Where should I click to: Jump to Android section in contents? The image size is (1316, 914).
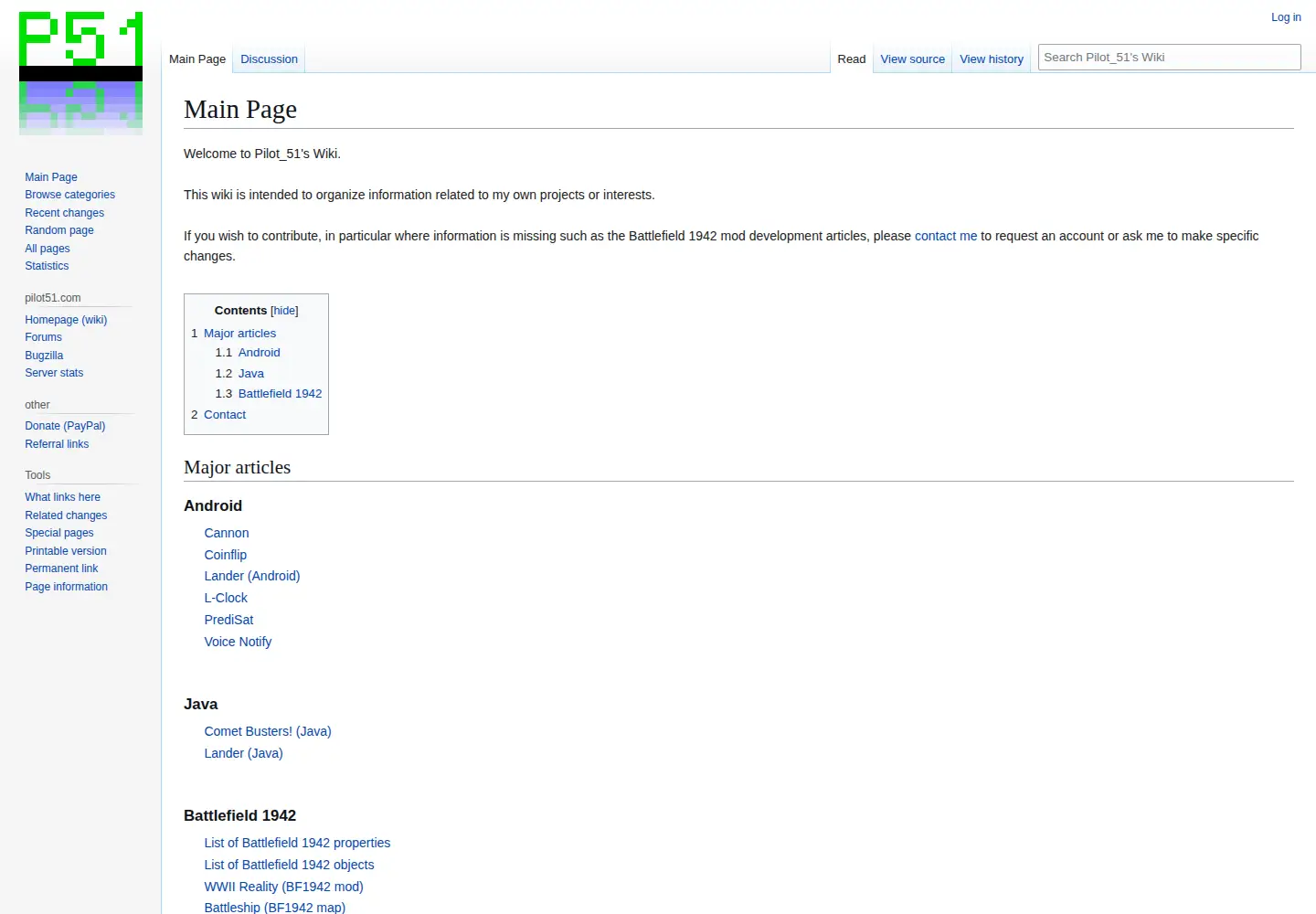click(260, 353)
